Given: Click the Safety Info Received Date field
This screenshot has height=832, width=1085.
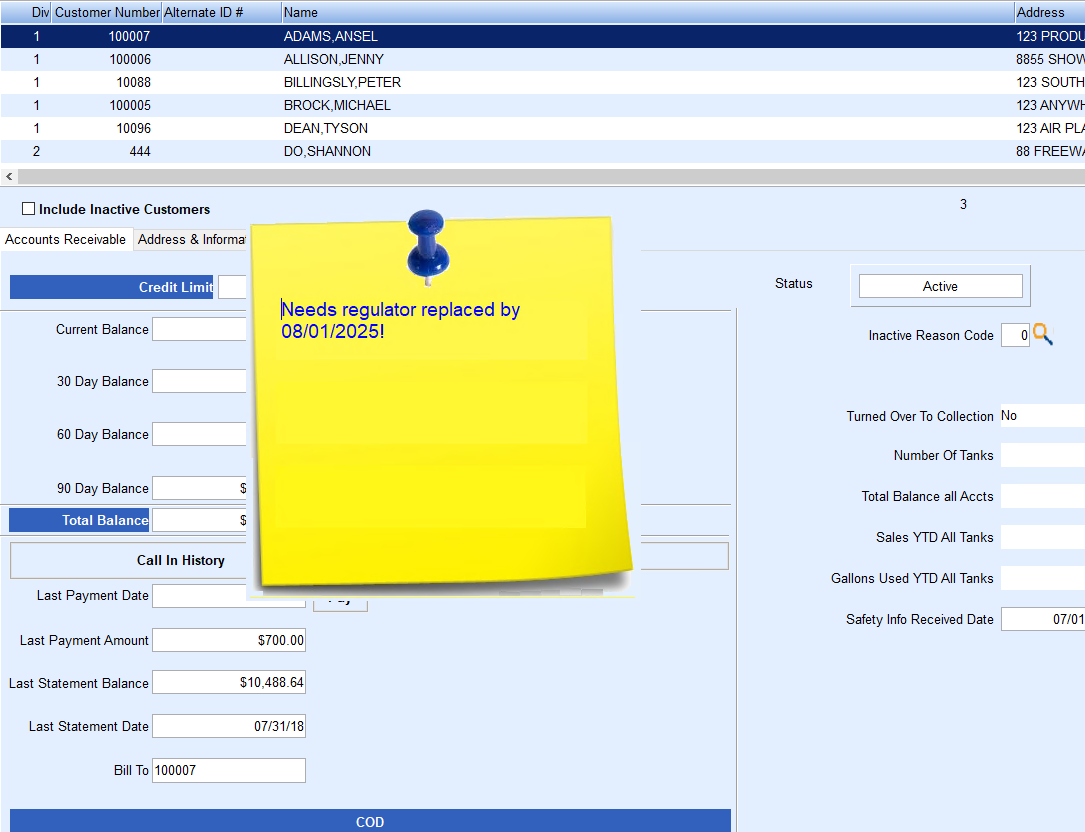Looking at the screenshot, I should (1043, 619).
